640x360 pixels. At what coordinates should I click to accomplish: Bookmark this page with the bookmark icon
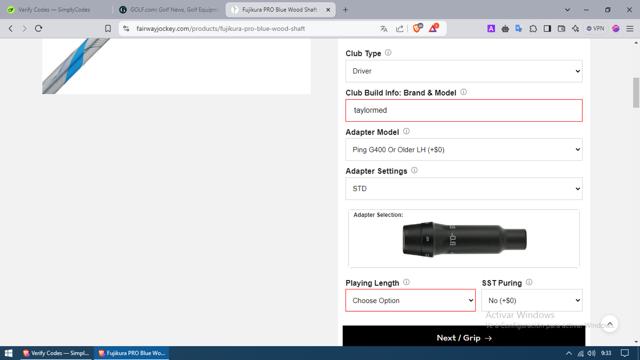click(108, 29)
